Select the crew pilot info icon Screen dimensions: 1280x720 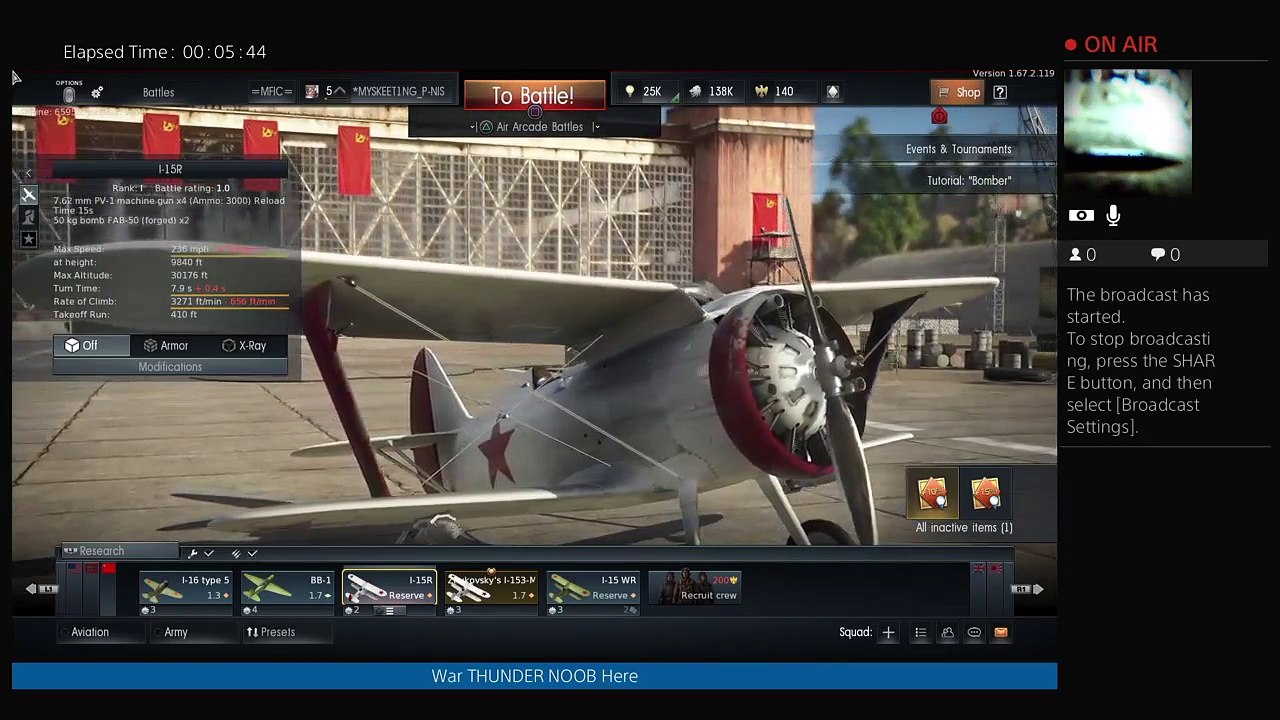[28, 217]
